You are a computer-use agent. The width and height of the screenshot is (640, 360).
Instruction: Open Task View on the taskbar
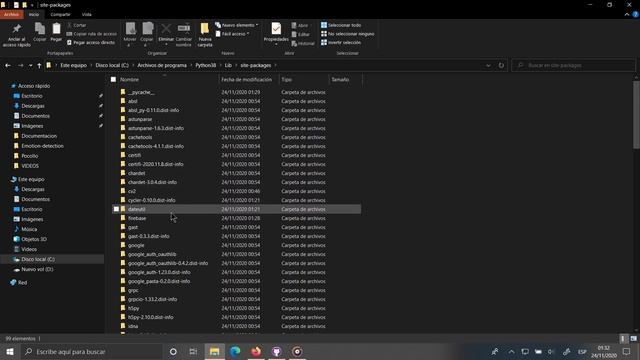pyautogui.click(x=193, y=351)
